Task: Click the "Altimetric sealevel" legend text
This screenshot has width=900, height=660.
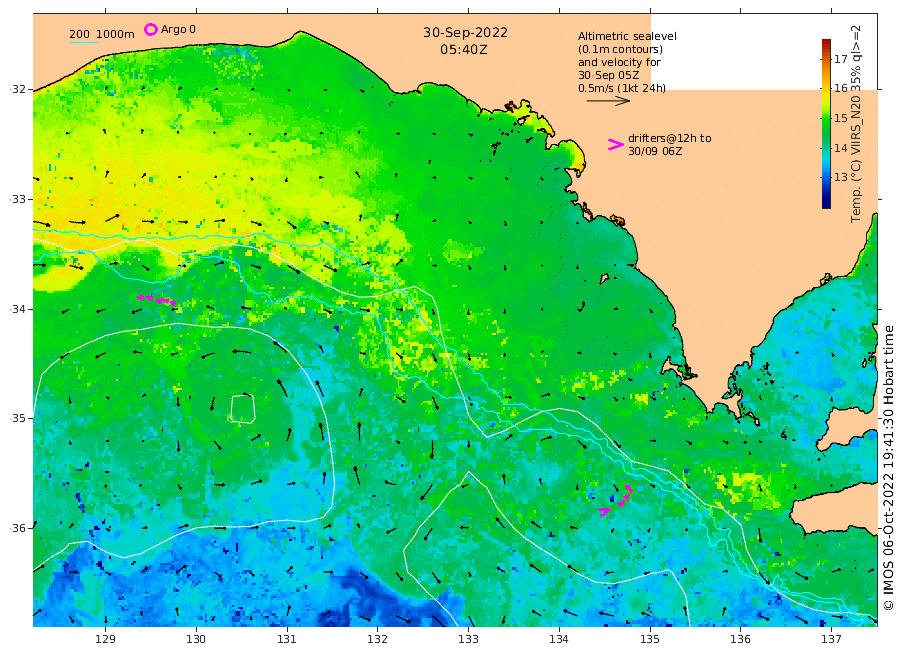Action: (627, 36)
